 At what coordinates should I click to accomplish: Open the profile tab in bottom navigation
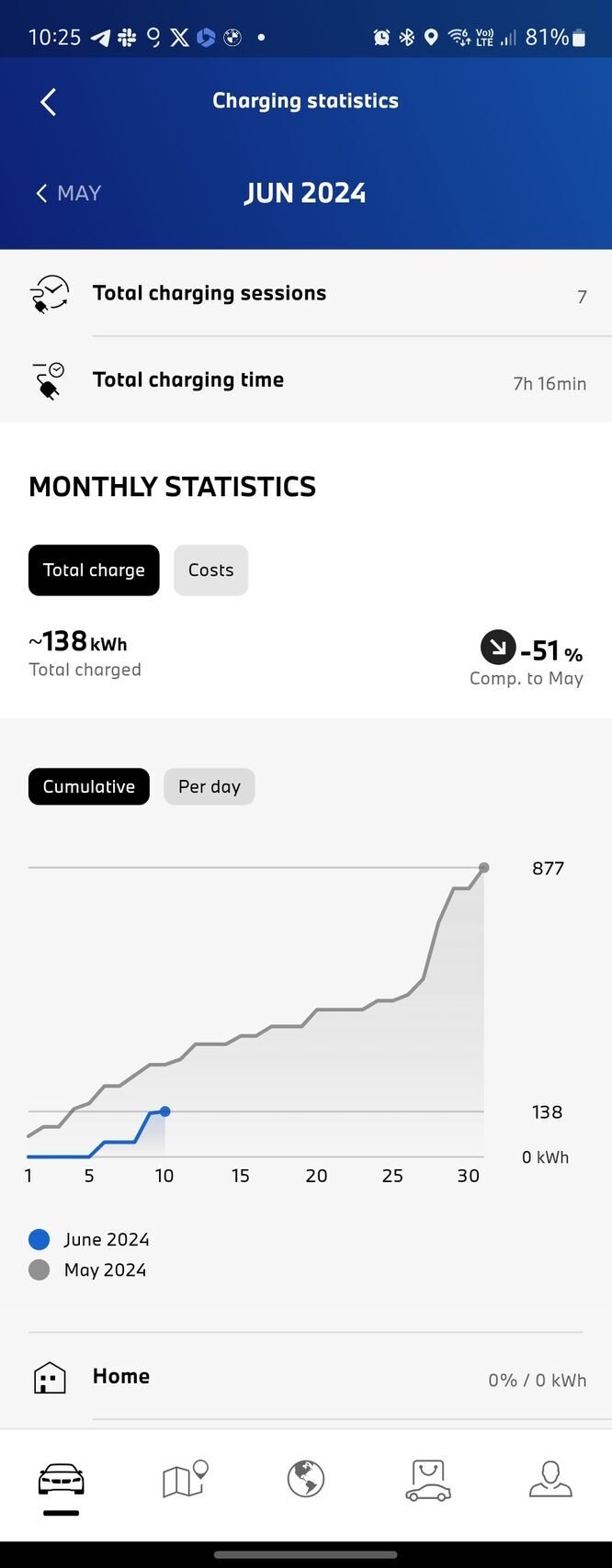pyautogui.click(x=550, y=1479)
